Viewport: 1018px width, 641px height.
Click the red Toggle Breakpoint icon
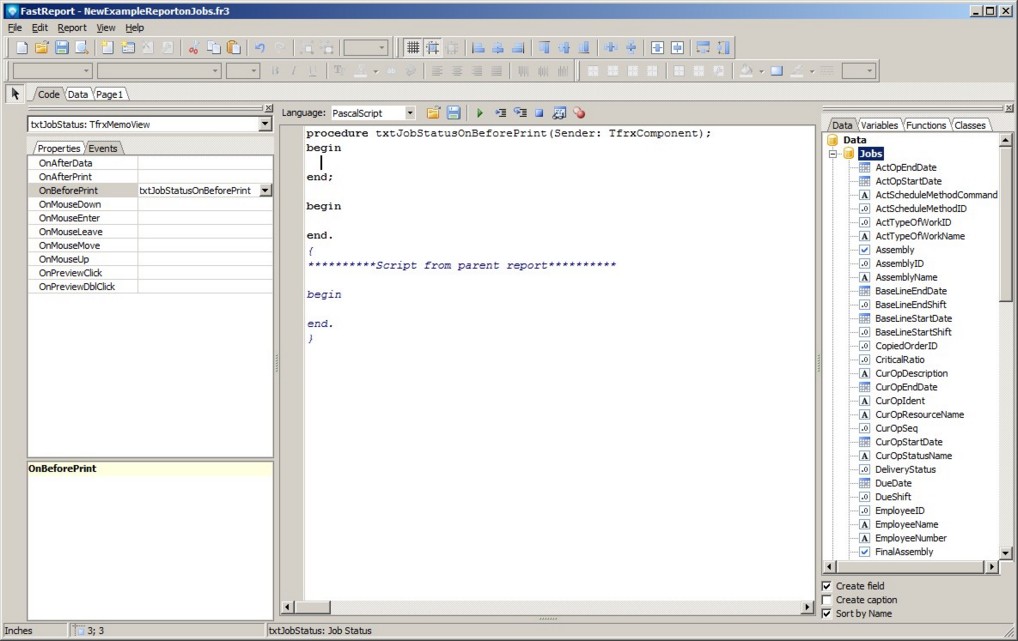(579, 113)
